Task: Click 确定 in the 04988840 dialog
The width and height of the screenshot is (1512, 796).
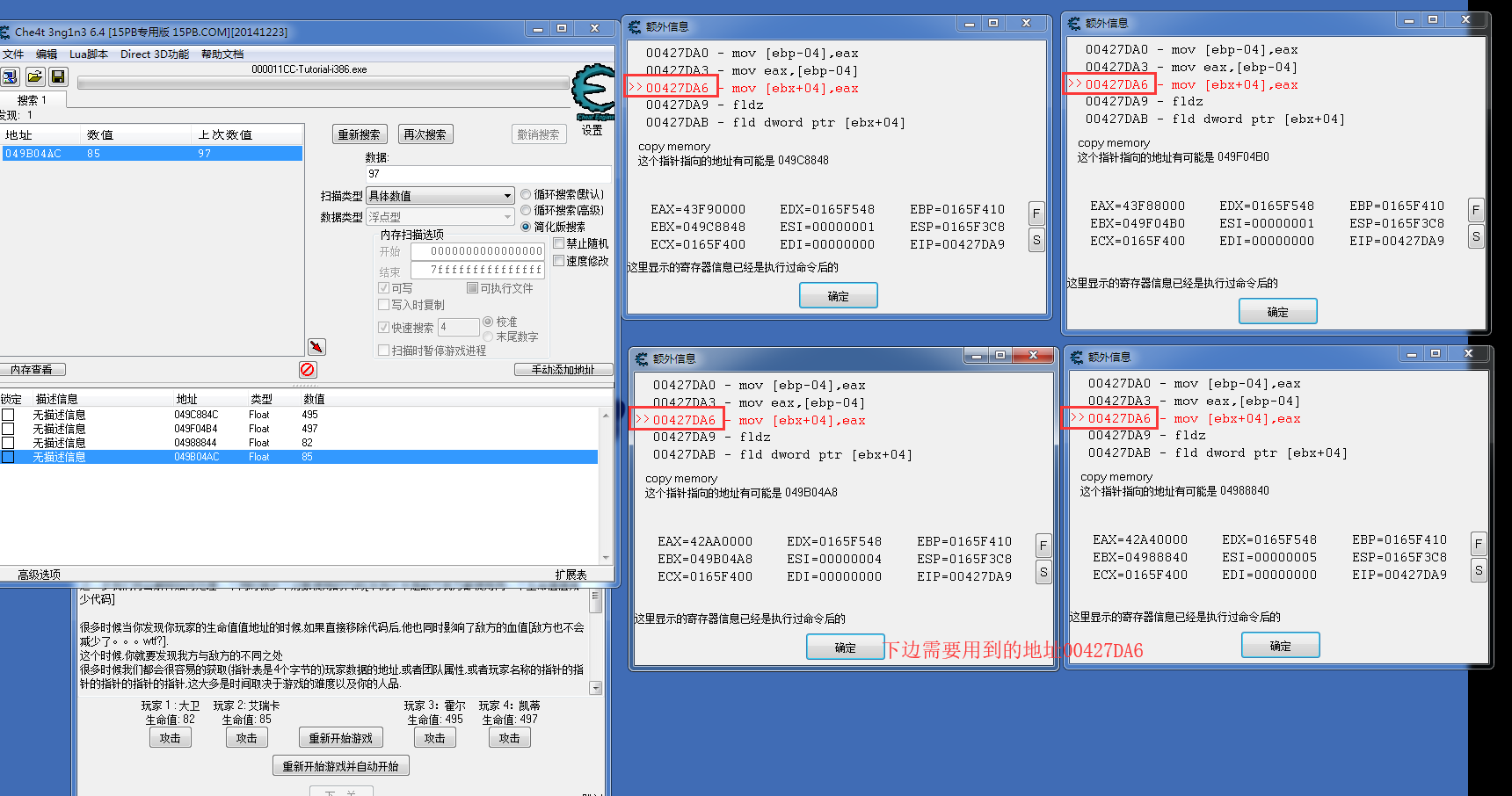Action: (x=1281, y=646)
